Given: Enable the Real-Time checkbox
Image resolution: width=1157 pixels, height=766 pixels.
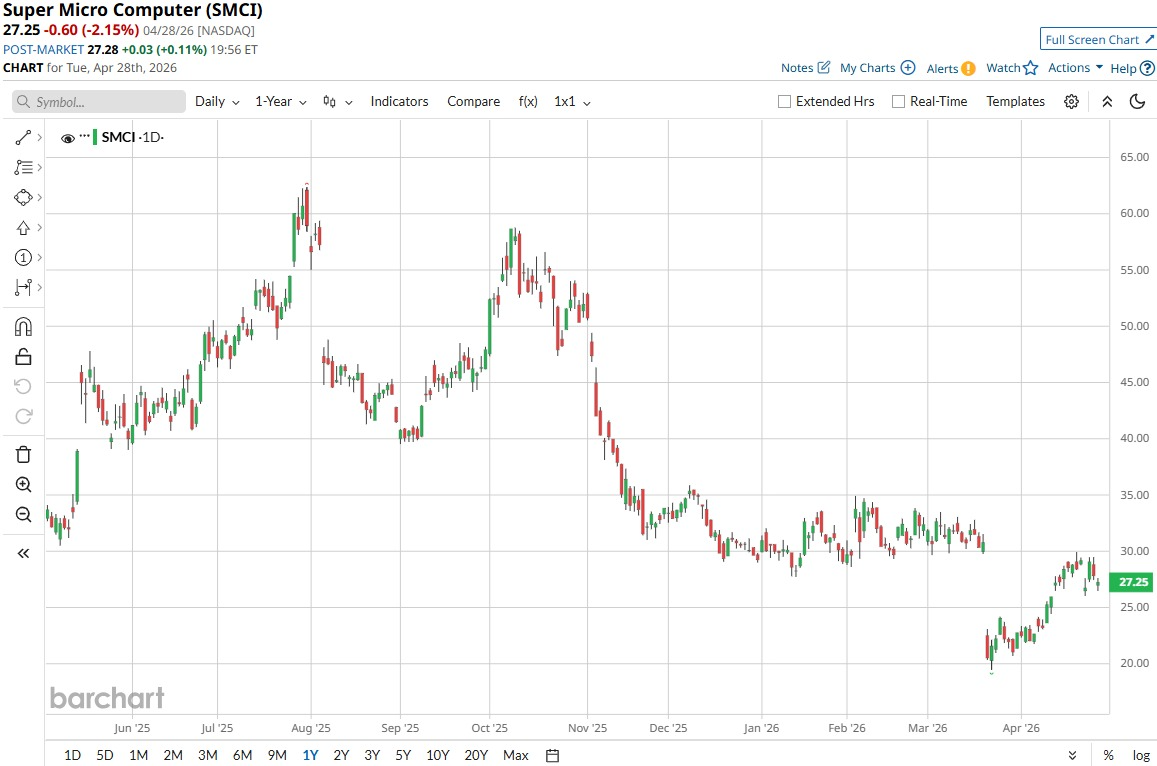Looking at the screenshot, I should click(x=898, y=102).
